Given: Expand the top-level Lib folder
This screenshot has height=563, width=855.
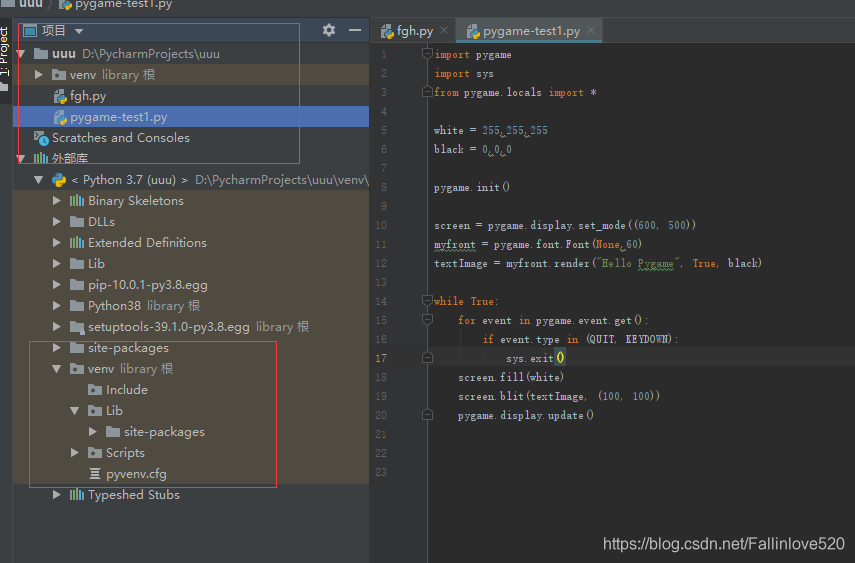Looking at the screenshot, I should (x=57, y=263).
